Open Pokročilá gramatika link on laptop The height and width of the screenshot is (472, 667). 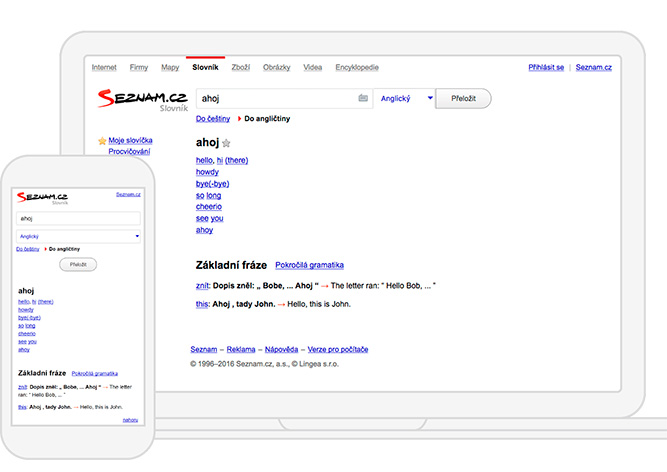coord(309,265)
